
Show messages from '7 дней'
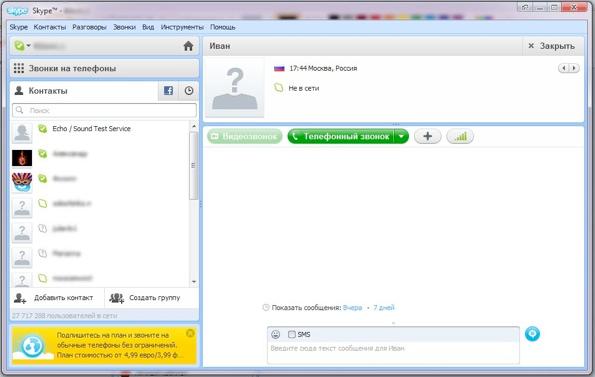click(x=384, y=308)
